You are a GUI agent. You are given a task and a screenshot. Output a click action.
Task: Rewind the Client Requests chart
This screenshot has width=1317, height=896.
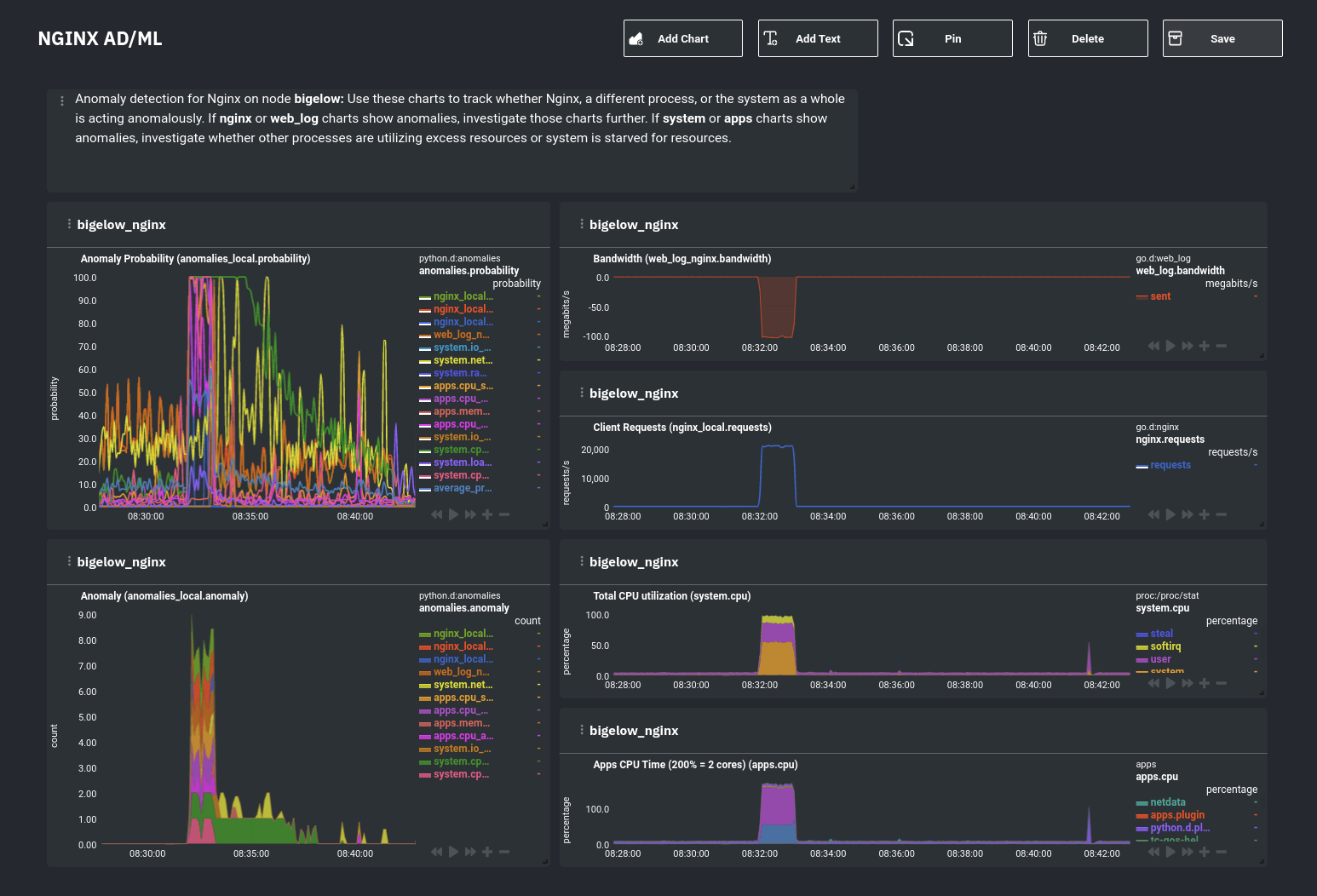tap(1153, 514)
